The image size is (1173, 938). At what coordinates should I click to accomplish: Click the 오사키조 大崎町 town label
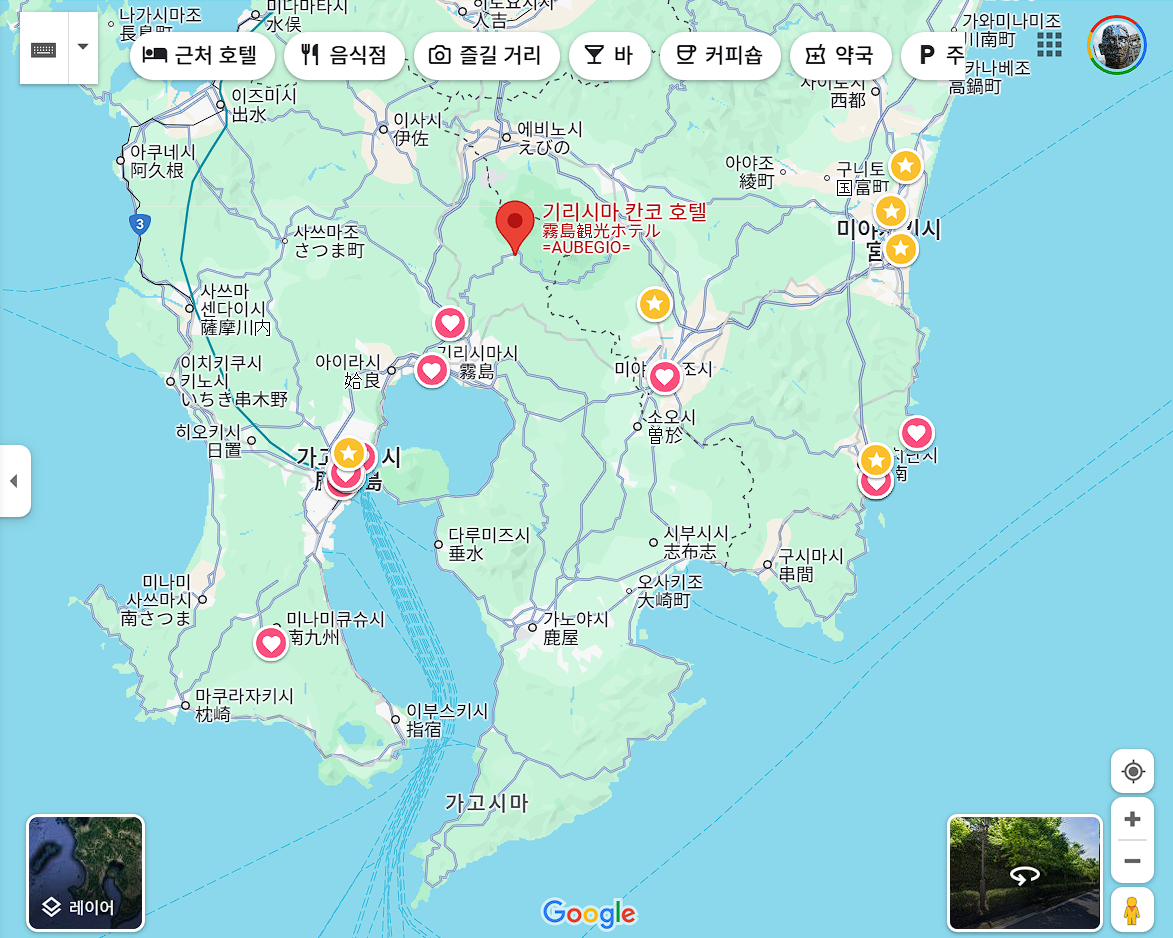[670, 591]
